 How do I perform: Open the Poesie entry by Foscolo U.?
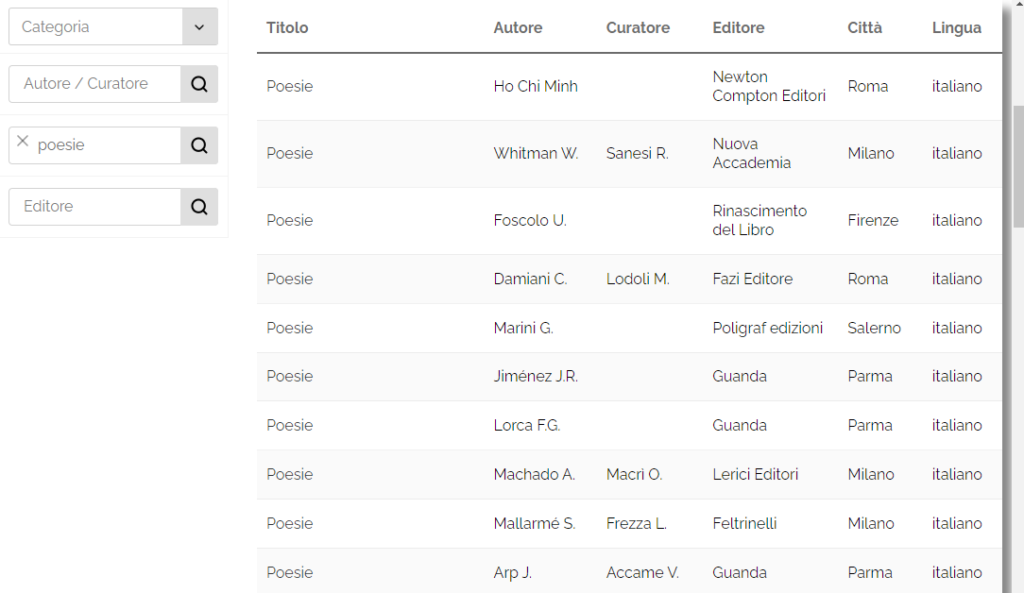630,221
